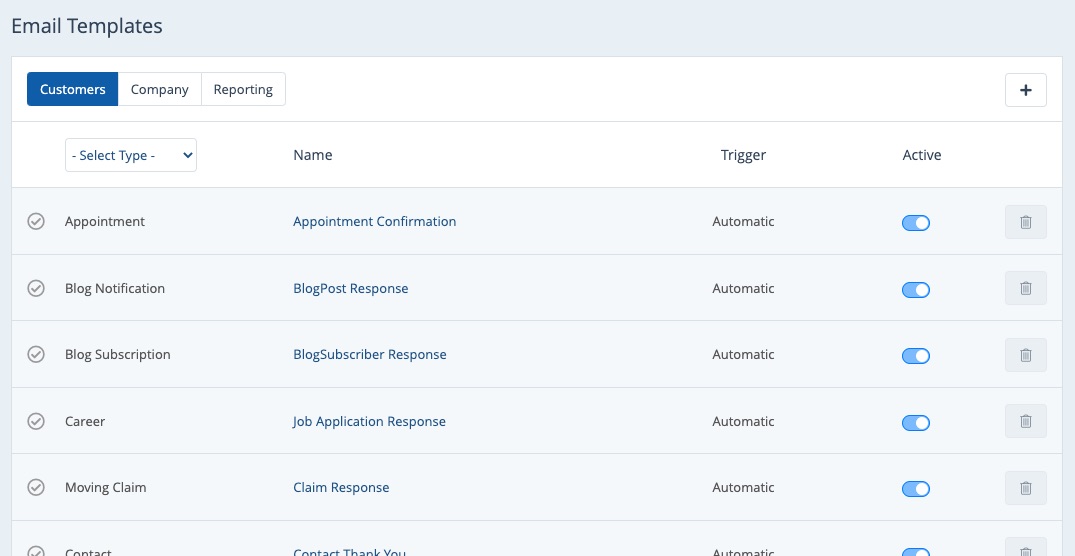Switch off the Claim Response active toggle

(915, 489)
